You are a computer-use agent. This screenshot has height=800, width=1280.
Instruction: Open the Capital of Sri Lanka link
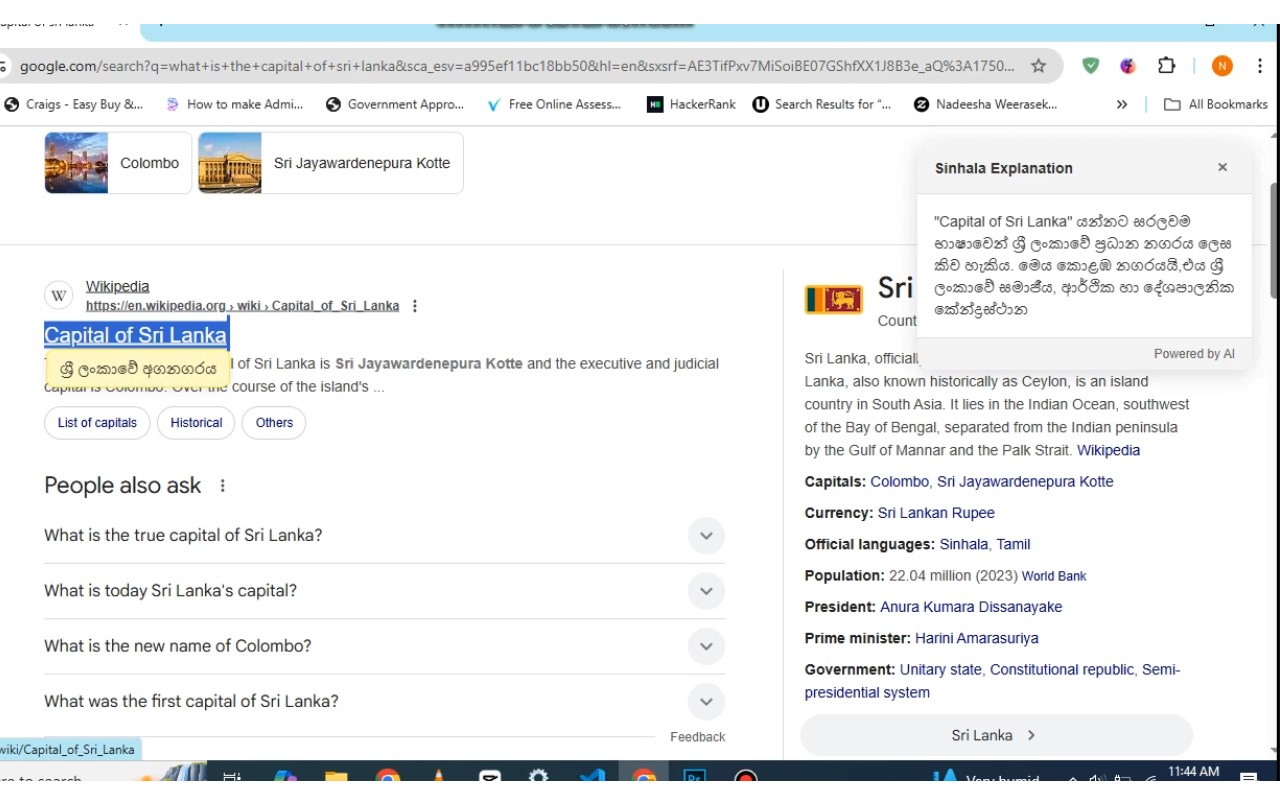(136, 335)
